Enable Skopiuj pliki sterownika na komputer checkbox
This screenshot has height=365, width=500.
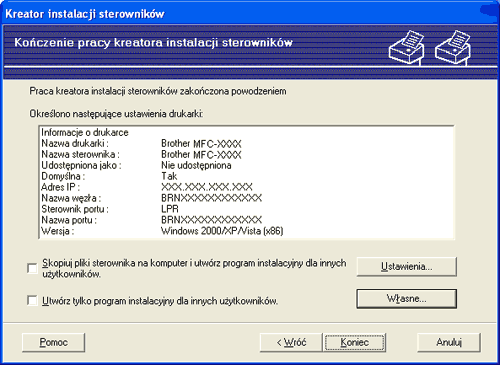click(x=32, y=268)
